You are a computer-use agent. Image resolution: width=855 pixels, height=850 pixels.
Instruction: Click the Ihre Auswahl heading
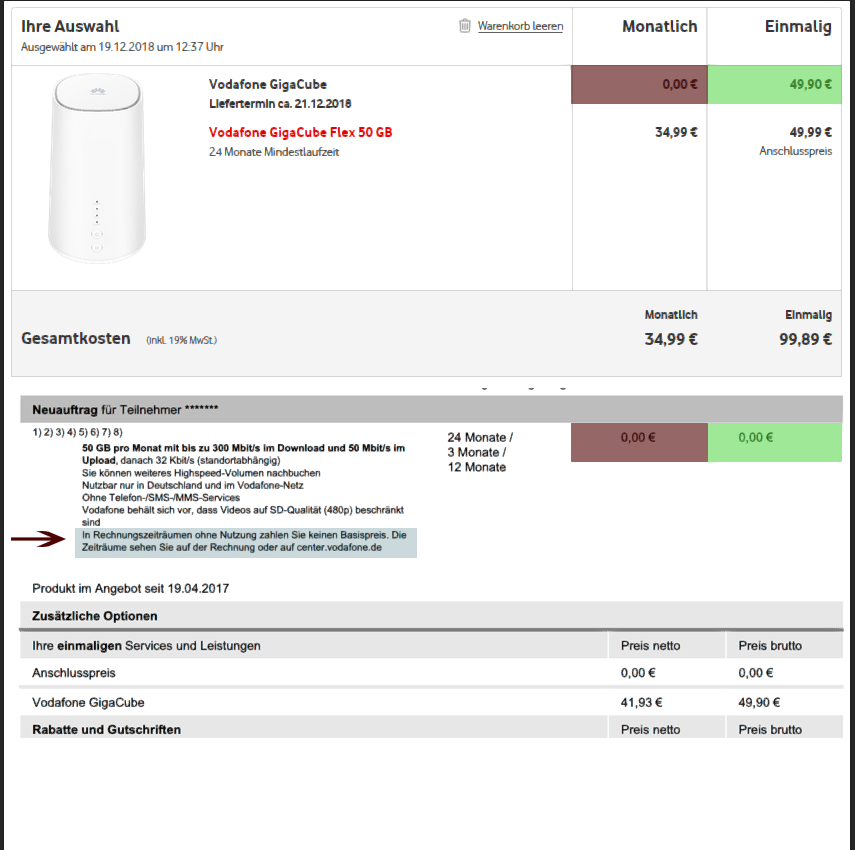click(x=70, y=26)
